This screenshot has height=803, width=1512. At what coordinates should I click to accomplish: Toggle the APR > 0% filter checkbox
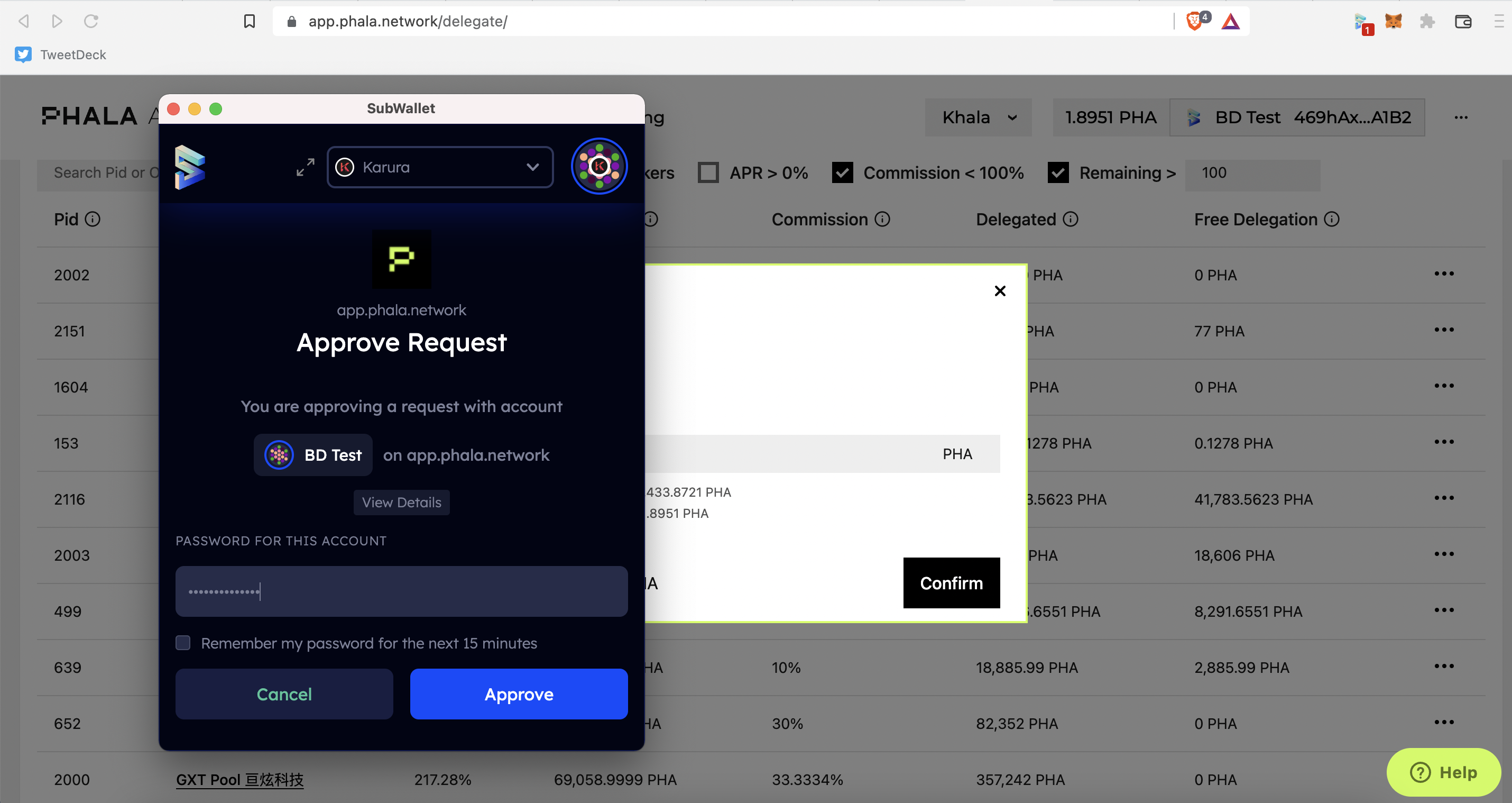pos(708,172)
